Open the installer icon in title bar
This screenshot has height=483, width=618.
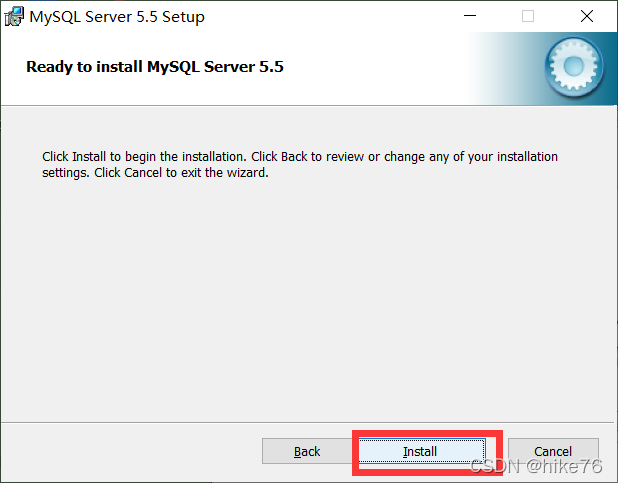(14, 17)
